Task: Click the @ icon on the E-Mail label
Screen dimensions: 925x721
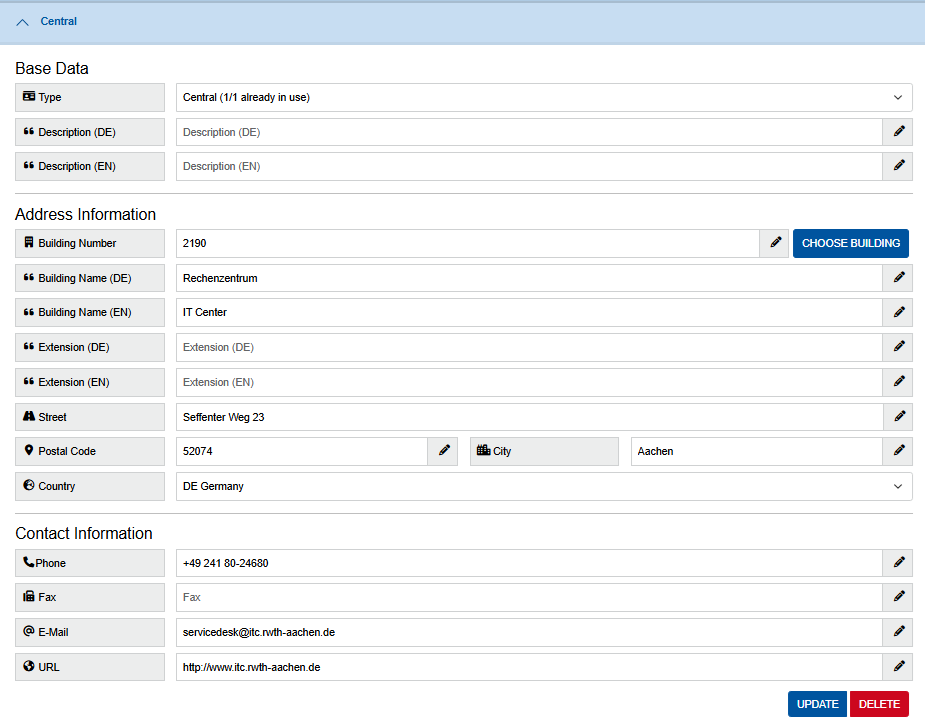Action: (x=28, y=631)
